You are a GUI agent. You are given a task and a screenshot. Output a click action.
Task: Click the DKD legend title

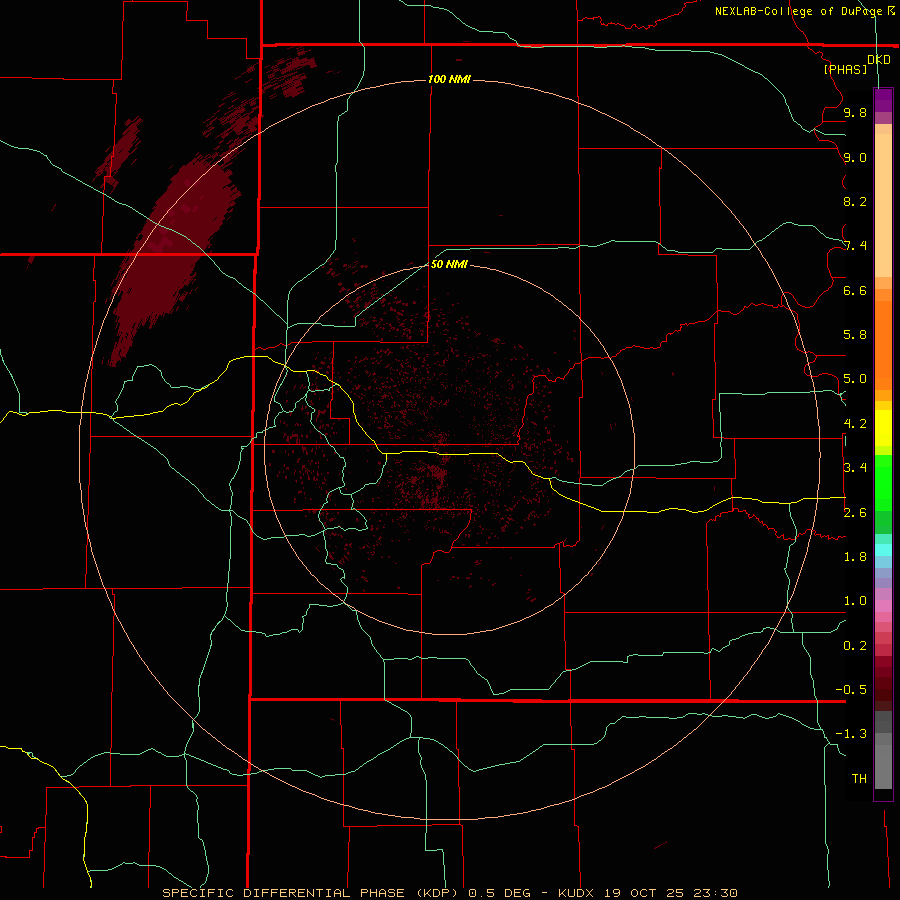[879, 60]
